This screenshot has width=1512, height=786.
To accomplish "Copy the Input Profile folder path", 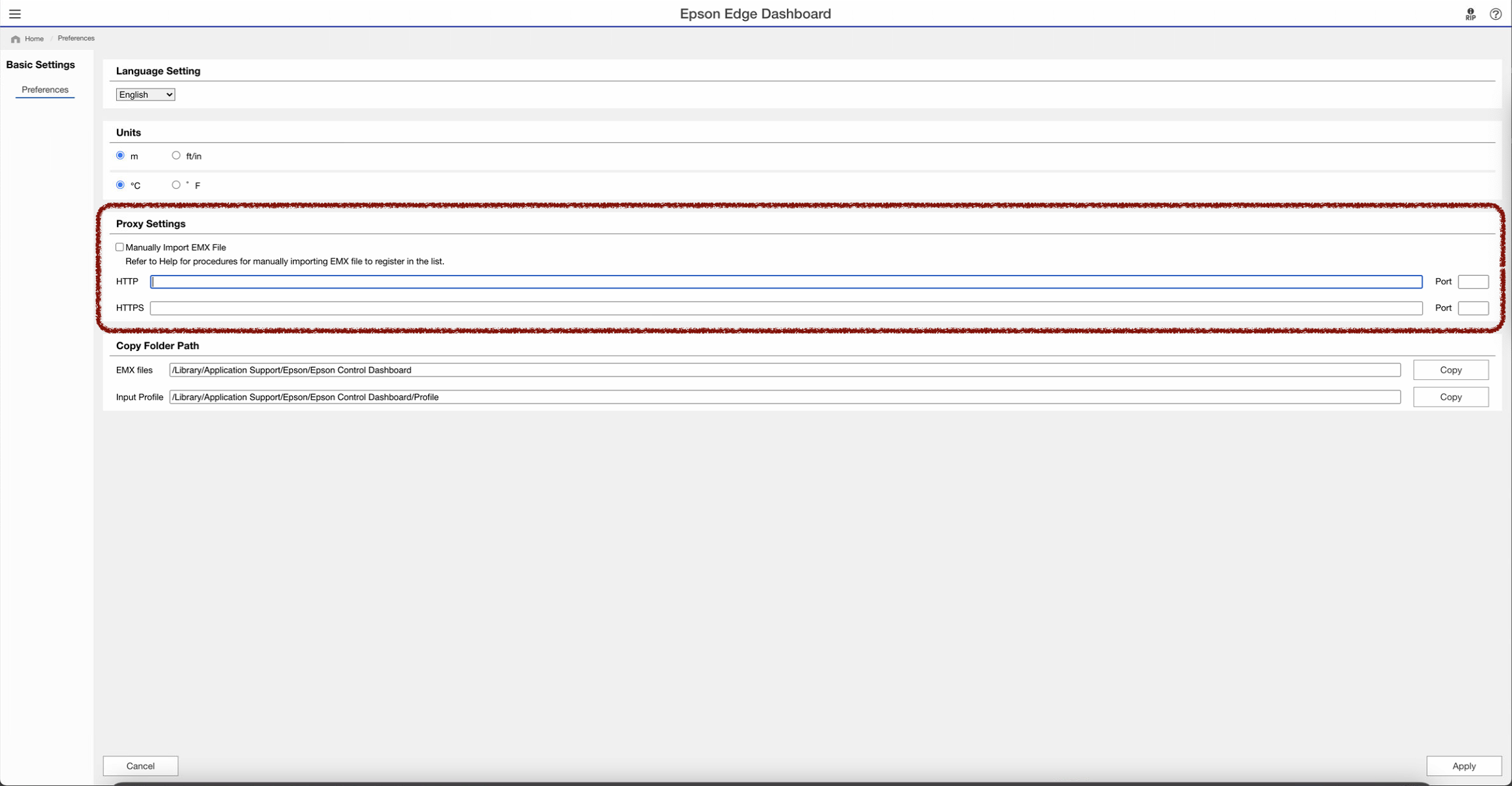I will [x=1450, y=397].
